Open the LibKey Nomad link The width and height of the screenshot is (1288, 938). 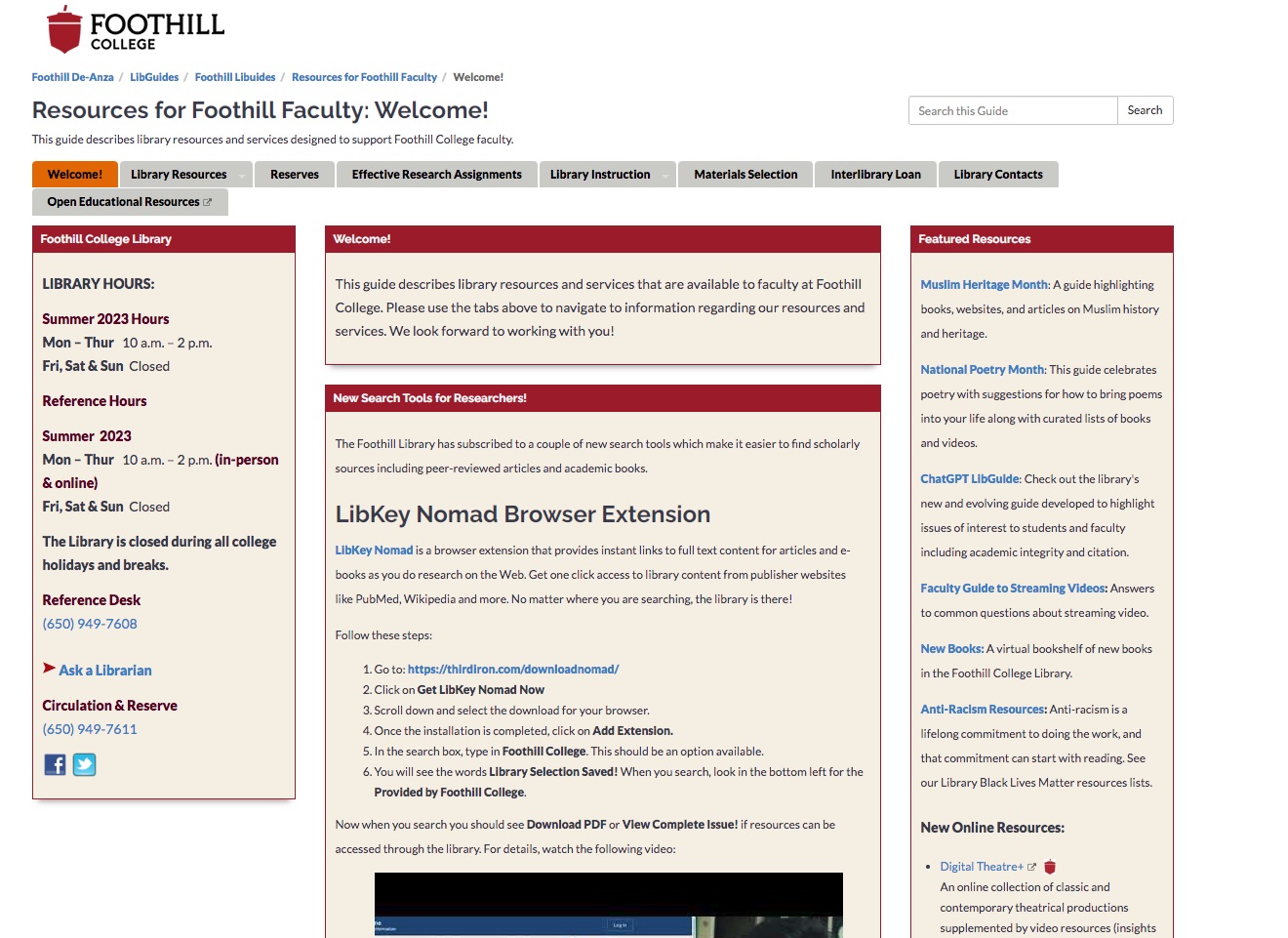(374, 551)
